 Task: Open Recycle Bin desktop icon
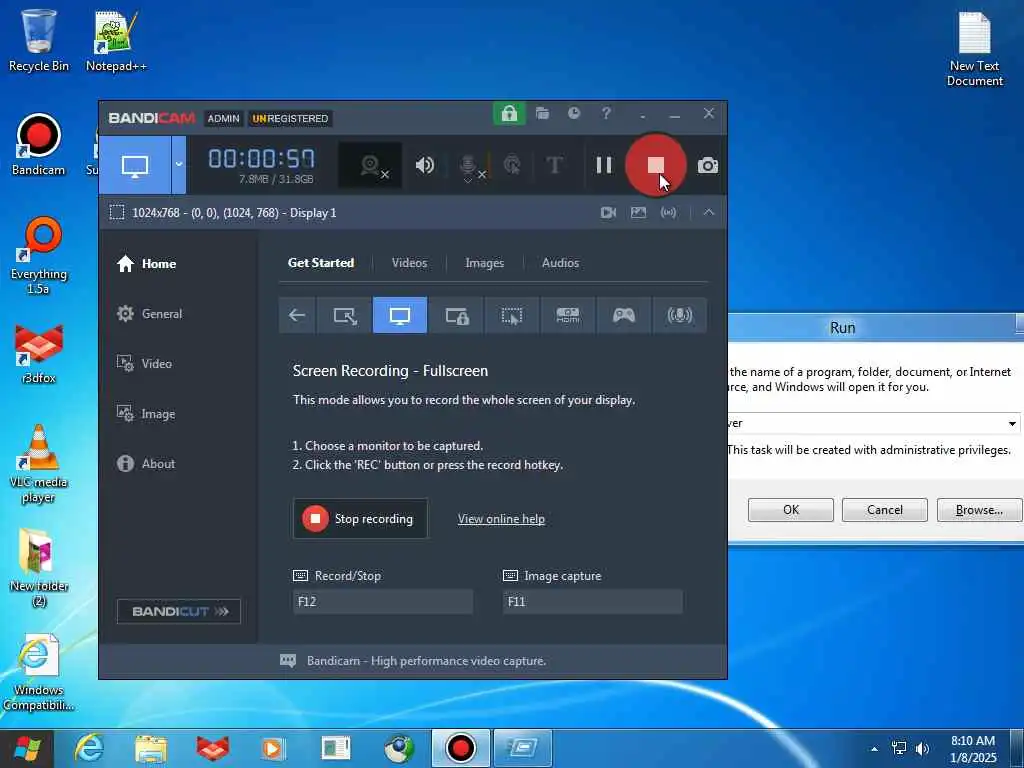click(x=39, y=40)
